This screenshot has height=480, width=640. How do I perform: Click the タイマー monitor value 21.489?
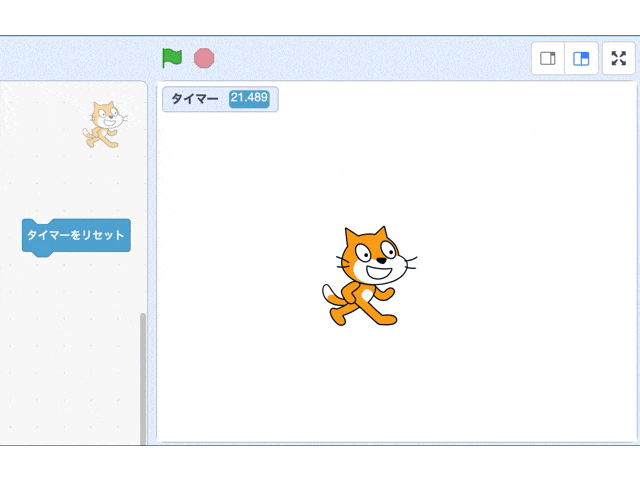tap(249, 98)
